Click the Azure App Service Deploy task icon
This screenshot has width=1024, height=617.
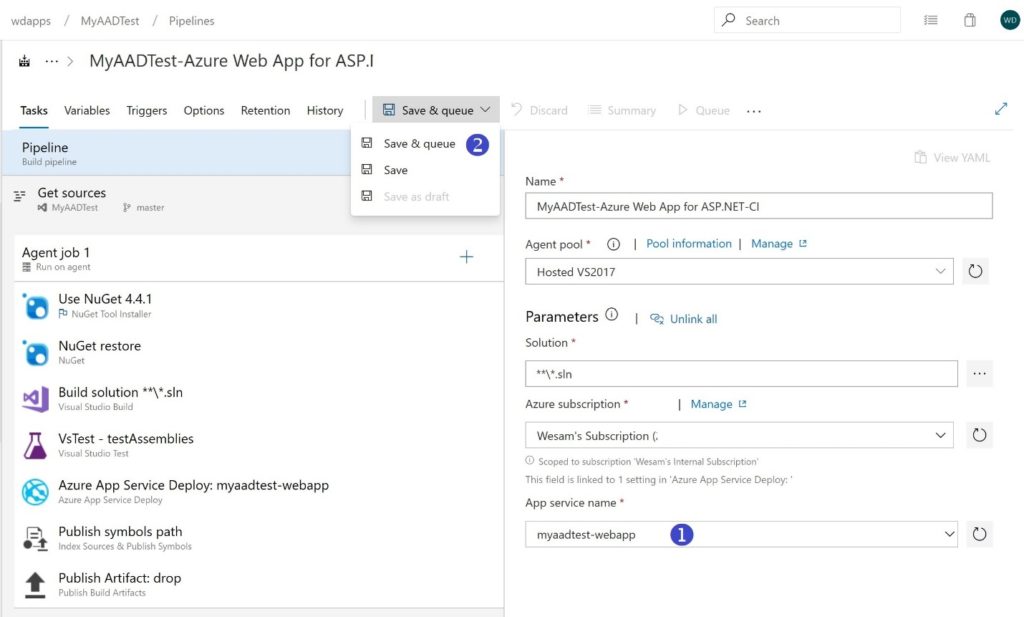tap(36, 492)
